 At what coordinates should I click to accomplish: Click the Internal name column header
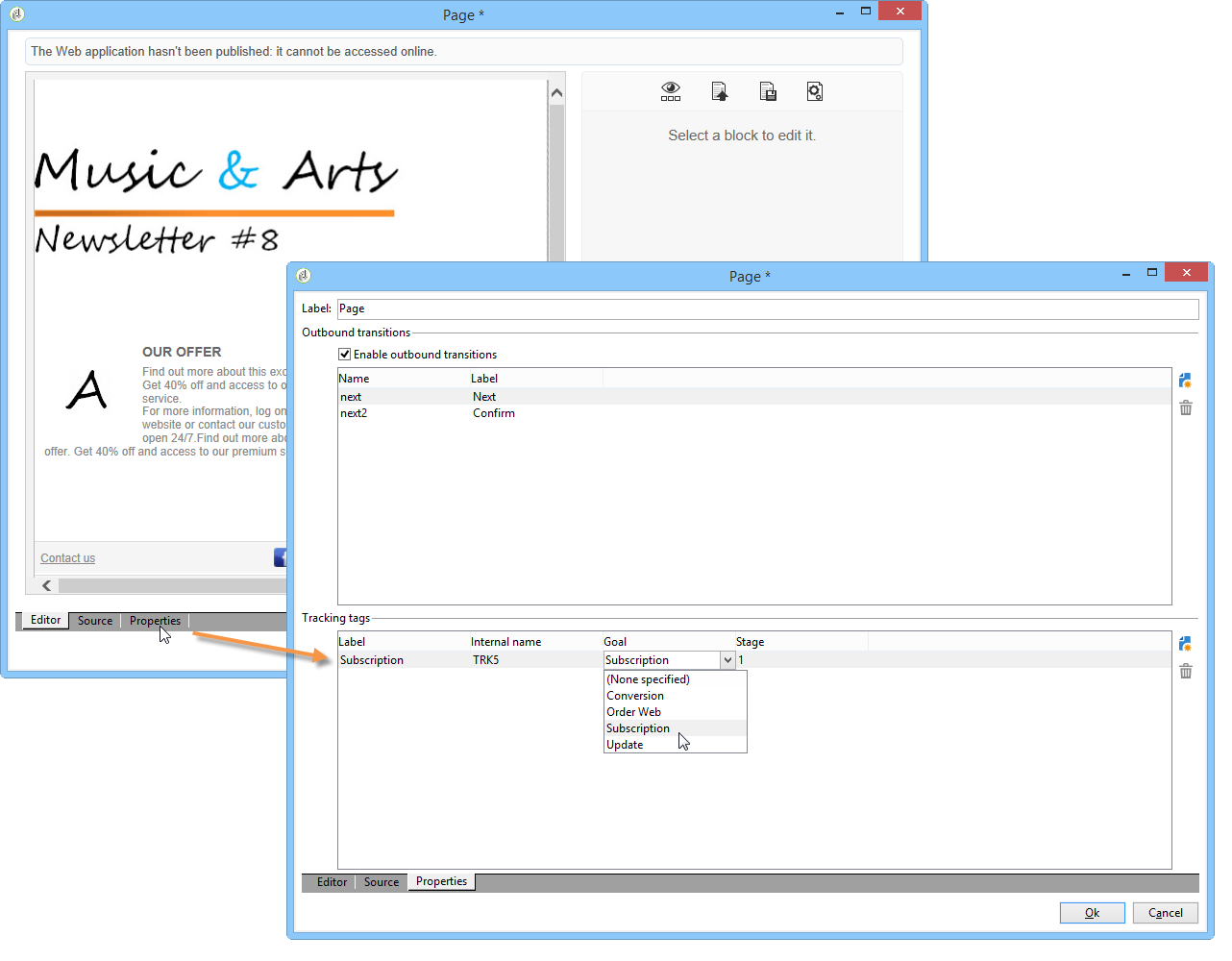(536, 642)
